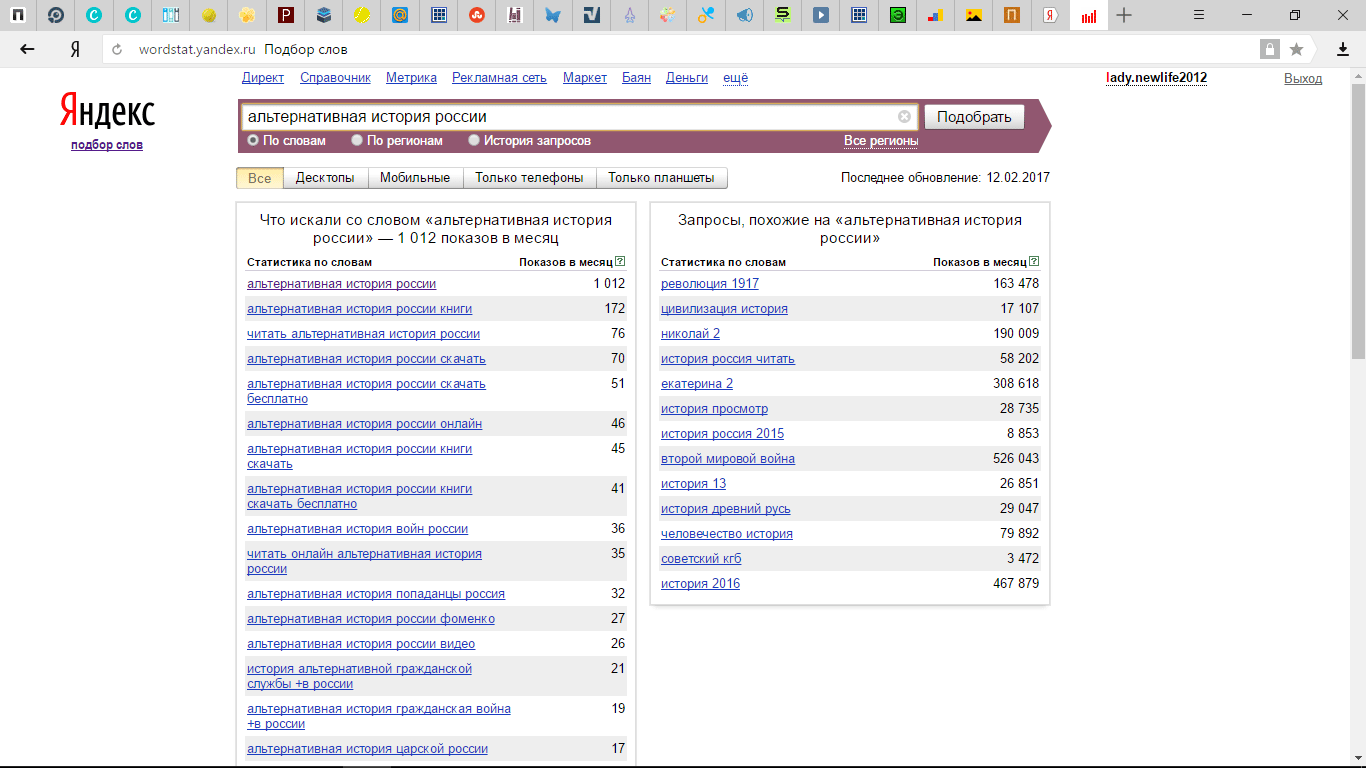1366x768 pixels.
Task: Open Метрика in the top services menu
Action: pos(411,78)
